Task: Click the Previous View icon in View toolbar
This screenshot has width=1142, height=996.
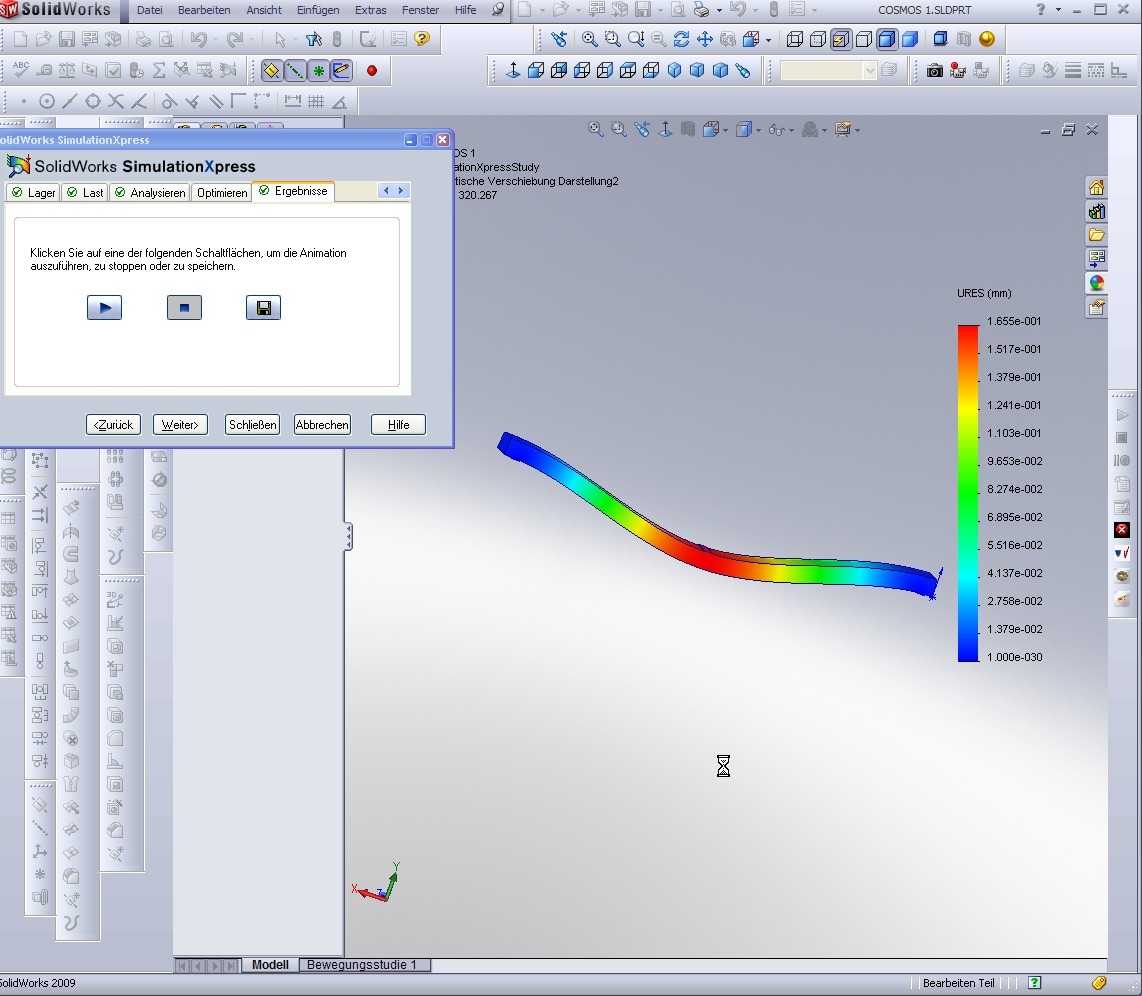Action: (x=559, y=39)
